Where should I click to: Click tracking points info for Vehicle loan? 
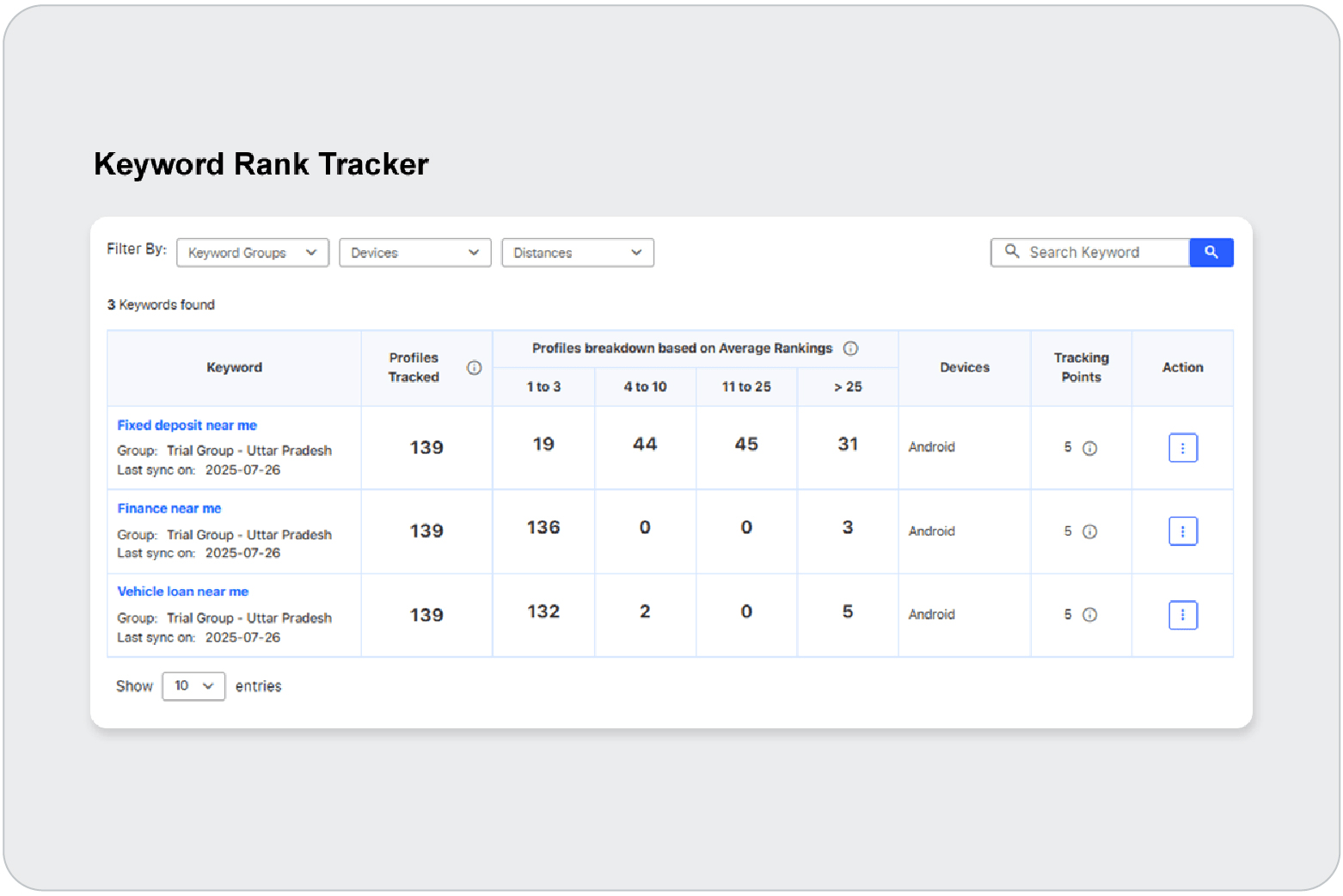(1089, 615)
